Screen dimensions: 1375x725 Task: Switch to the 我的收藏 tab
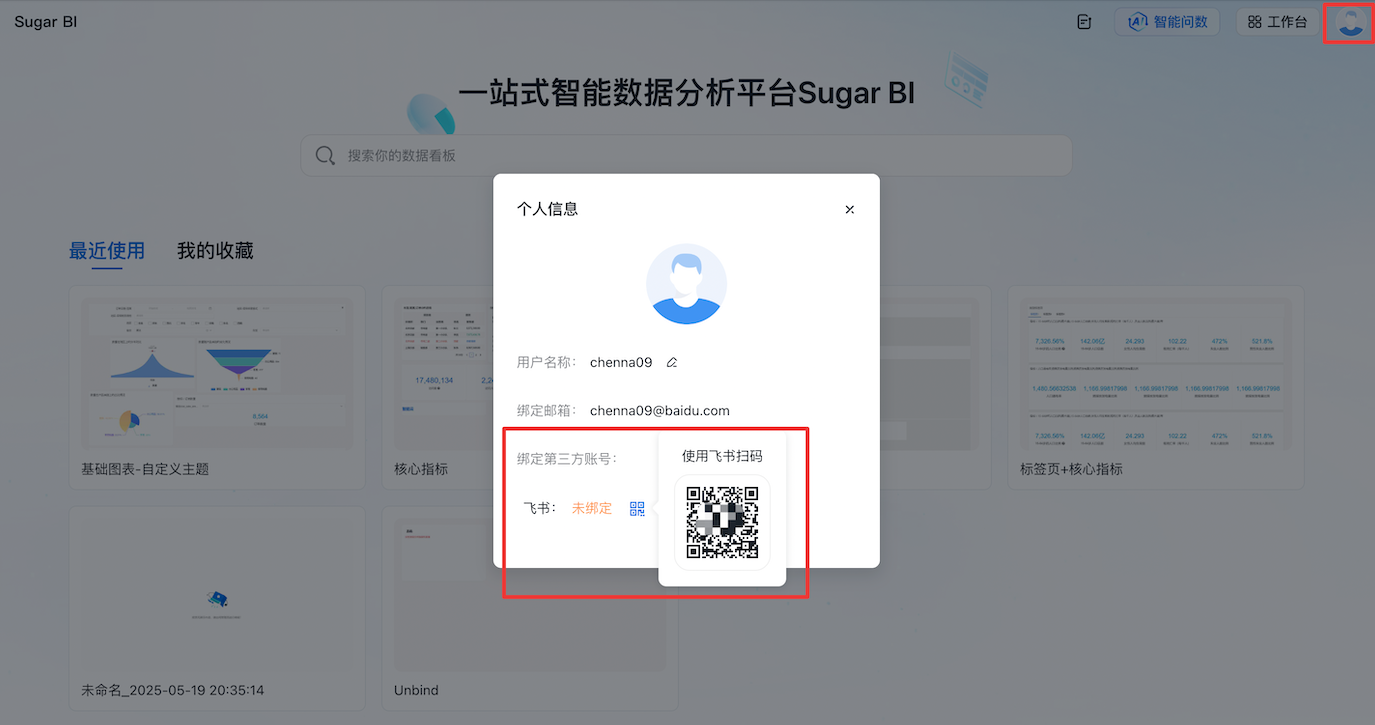[215, 251]
